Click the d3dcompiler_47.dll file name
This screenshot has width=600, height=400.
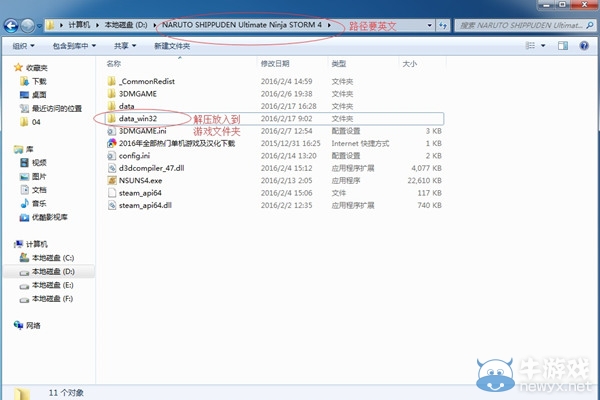[151, 168]
